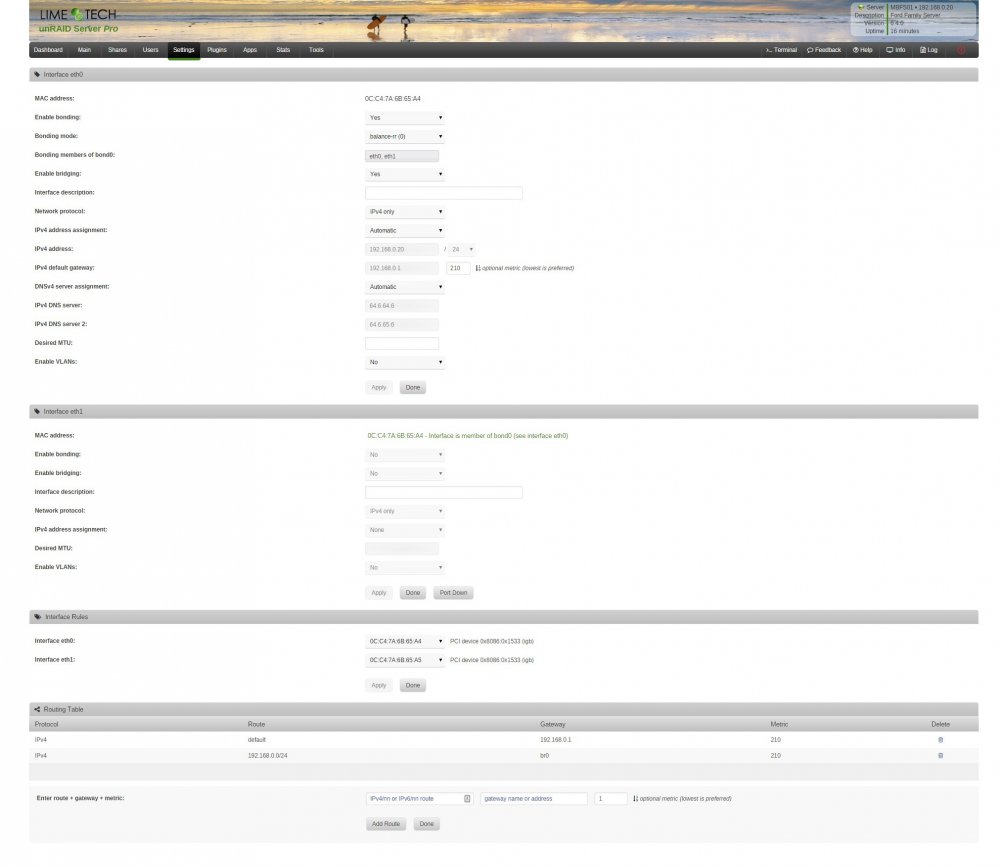
Task: Open eth0 IPv4 address assignment dropdown
Action: (405, 230)
